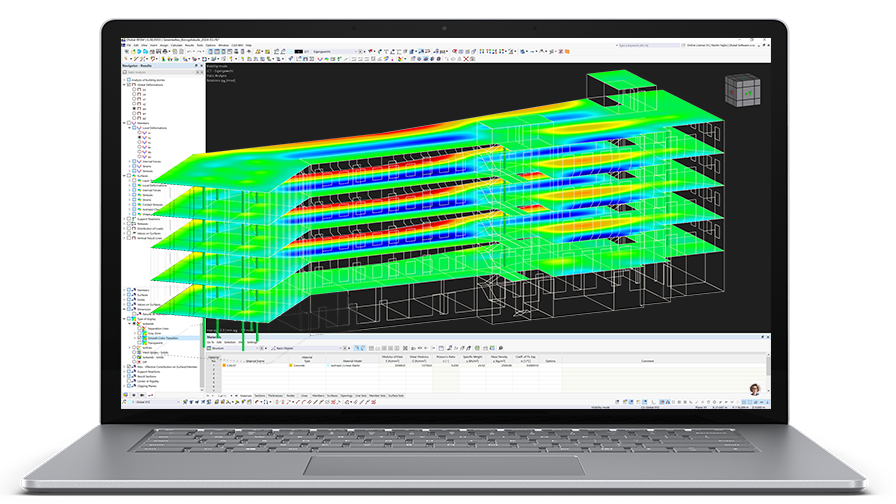Open the Help menu
The height and width of the screenshot is (504, 896).
[249, 45]
